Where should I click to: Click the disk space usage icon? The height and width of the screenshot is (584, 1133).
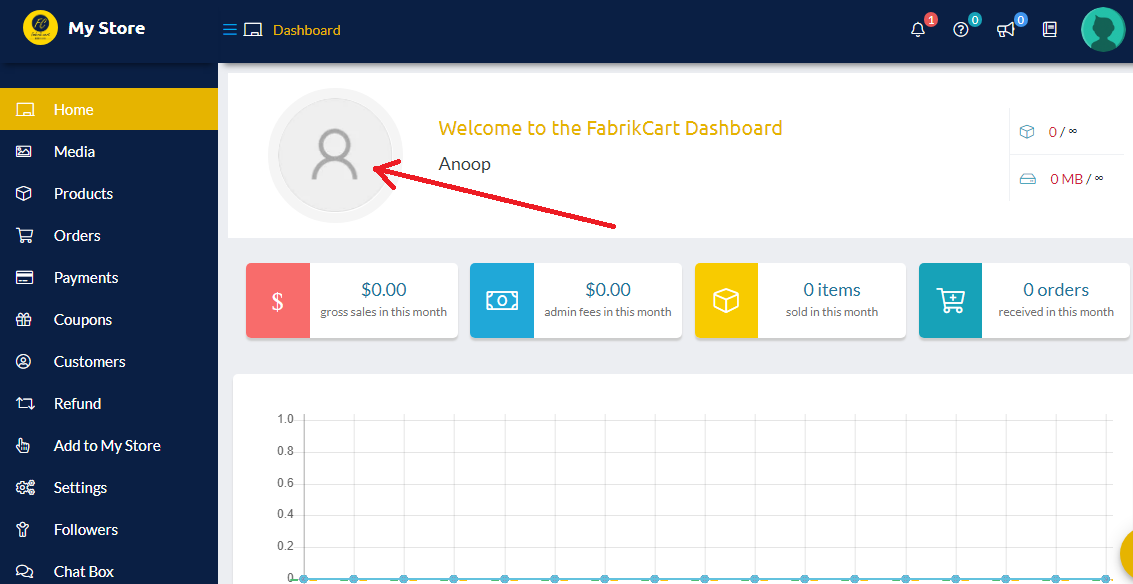[x=1028, y=179]
